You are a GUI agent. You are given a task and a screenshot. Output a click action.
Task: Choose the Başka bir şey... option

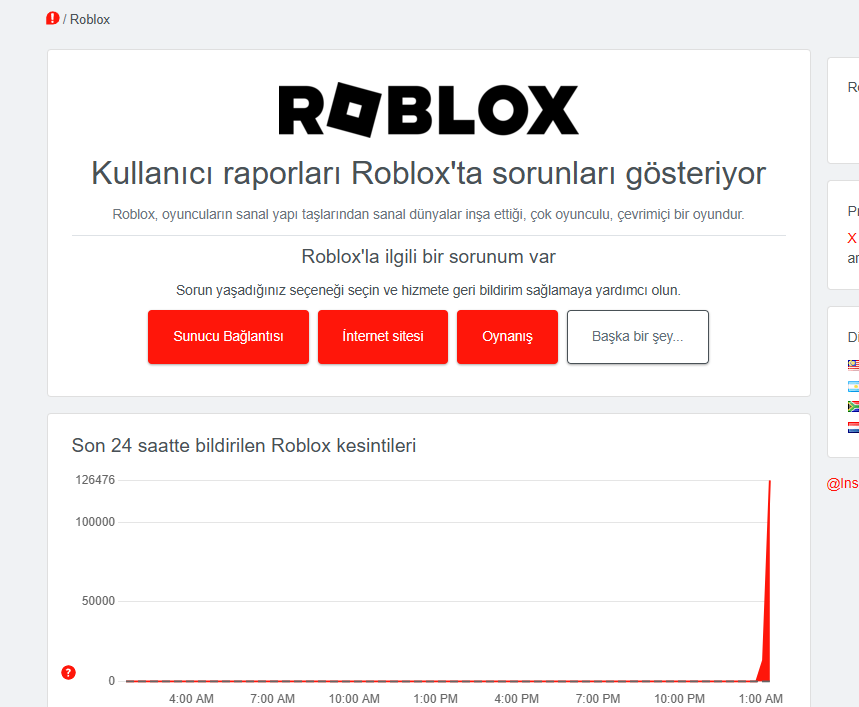click(x=638, y=337)
